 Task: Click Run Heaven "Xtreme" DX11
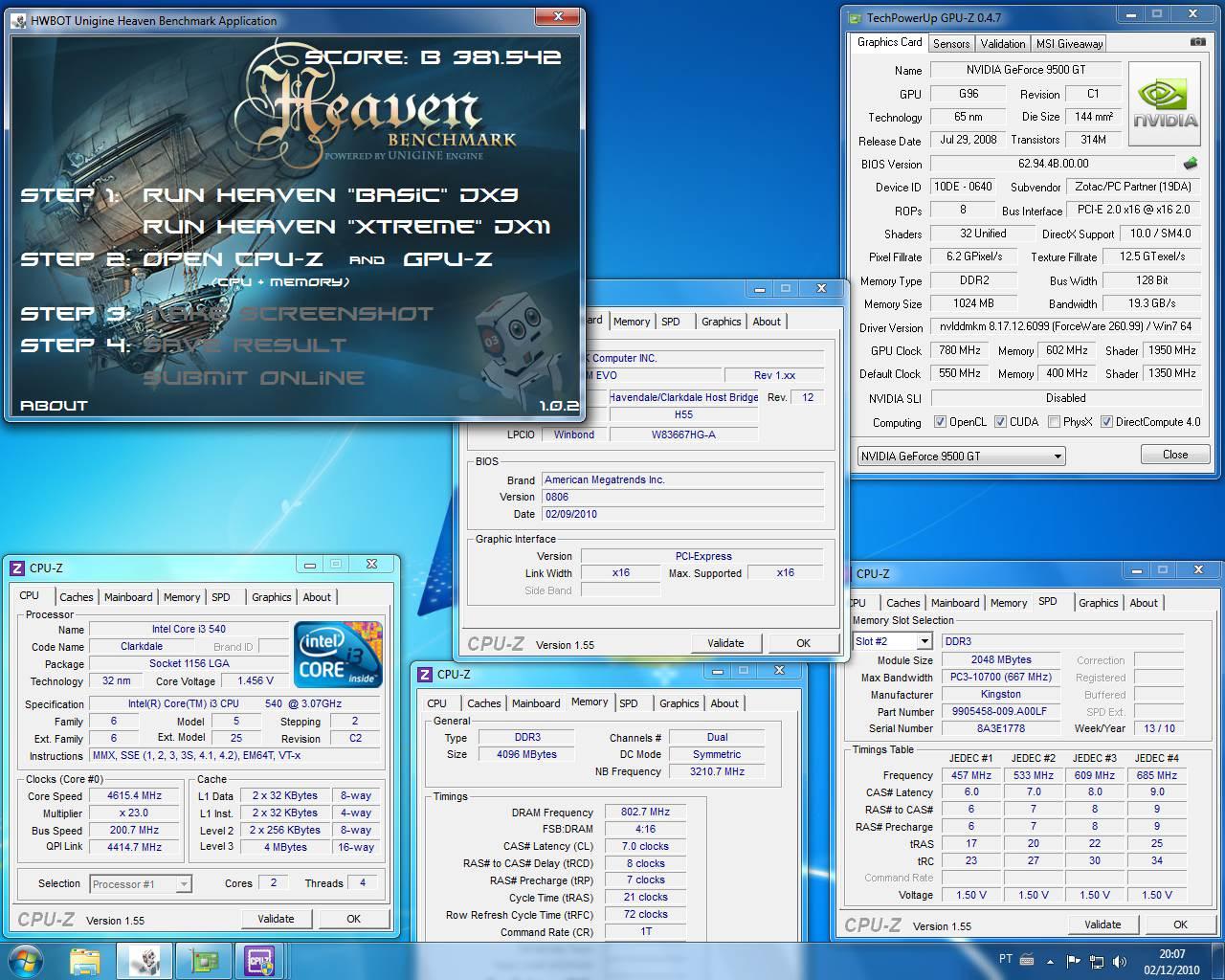(x=346, y=227)
